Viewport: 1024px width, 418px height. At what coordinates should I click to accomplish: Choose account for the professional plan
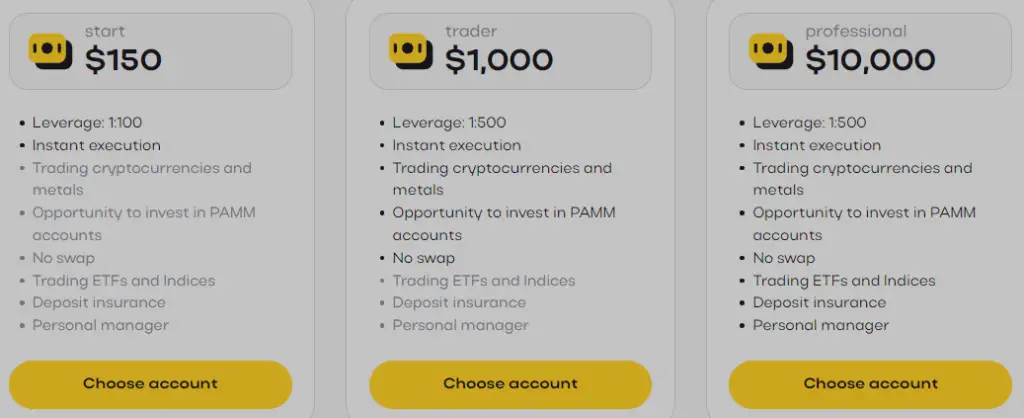(870, 384)
